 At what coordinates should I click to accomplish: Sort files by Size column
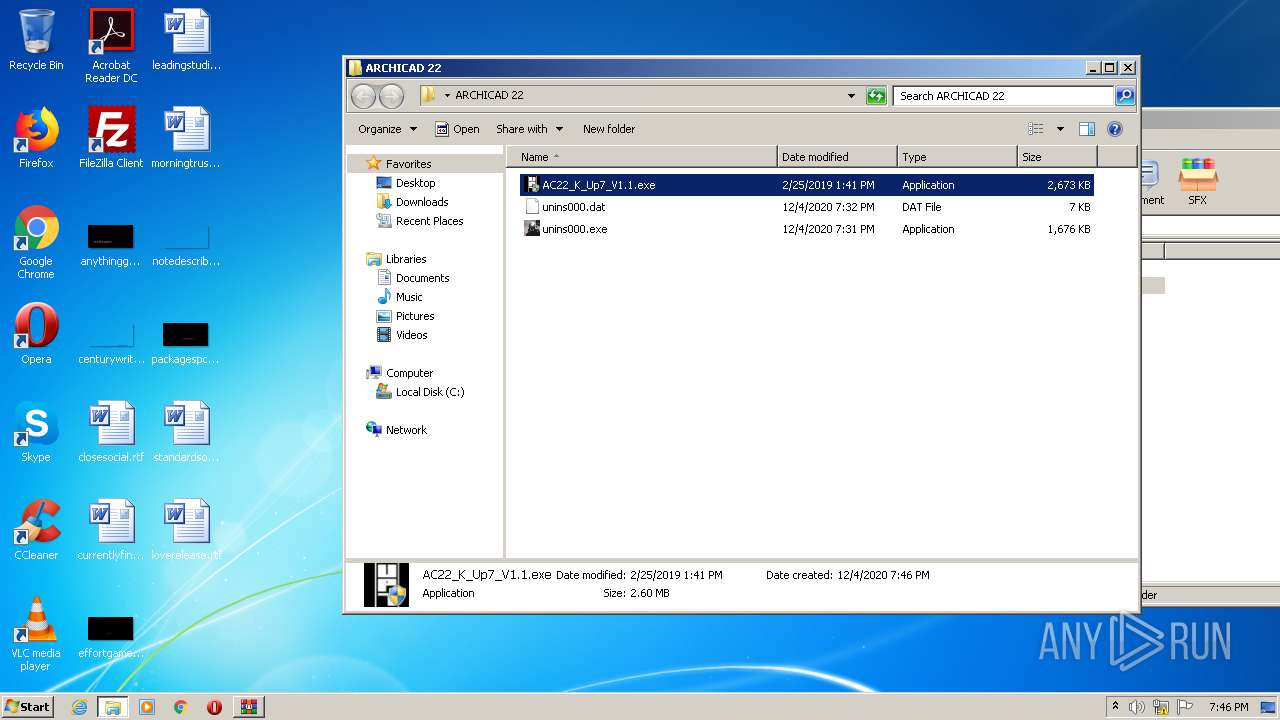(1057, 157)
